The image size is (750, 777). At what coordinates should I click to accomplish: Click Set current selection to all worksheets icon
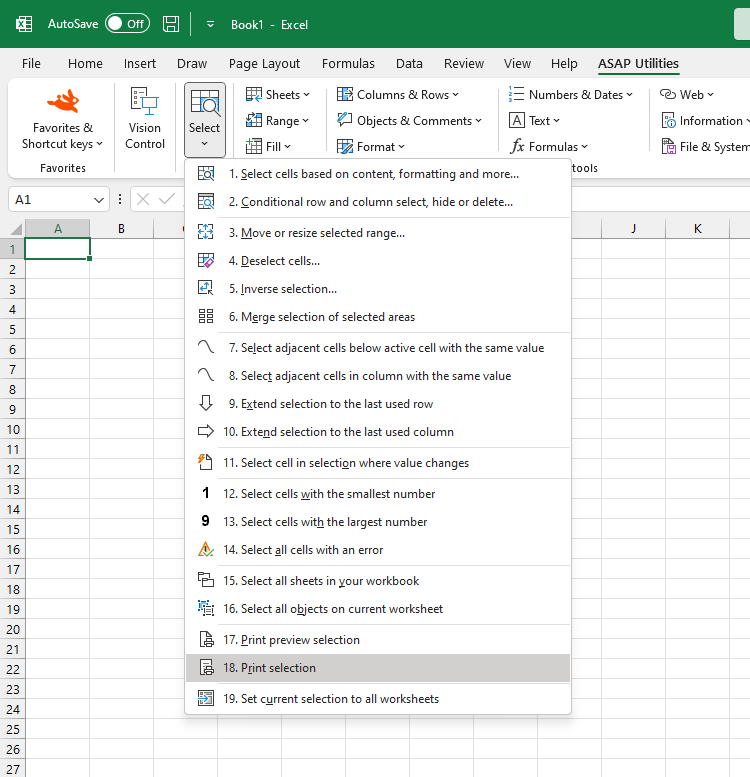pos(206,698)
